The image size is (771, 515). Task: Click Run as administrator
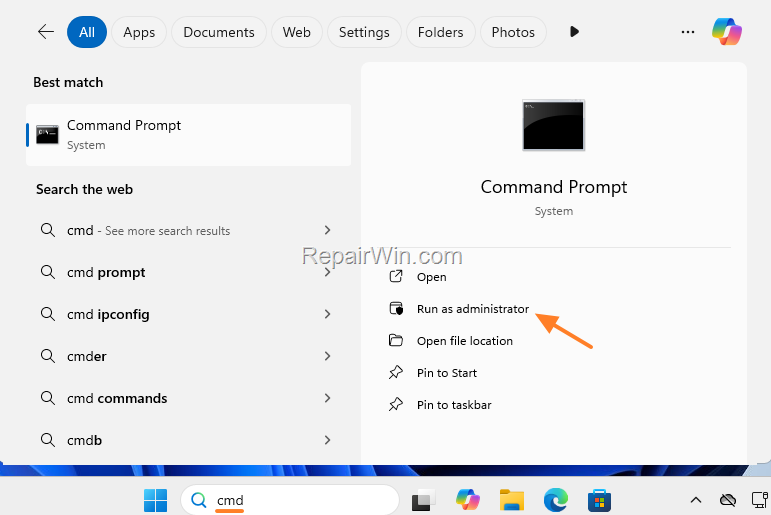(x=472, y=309)
